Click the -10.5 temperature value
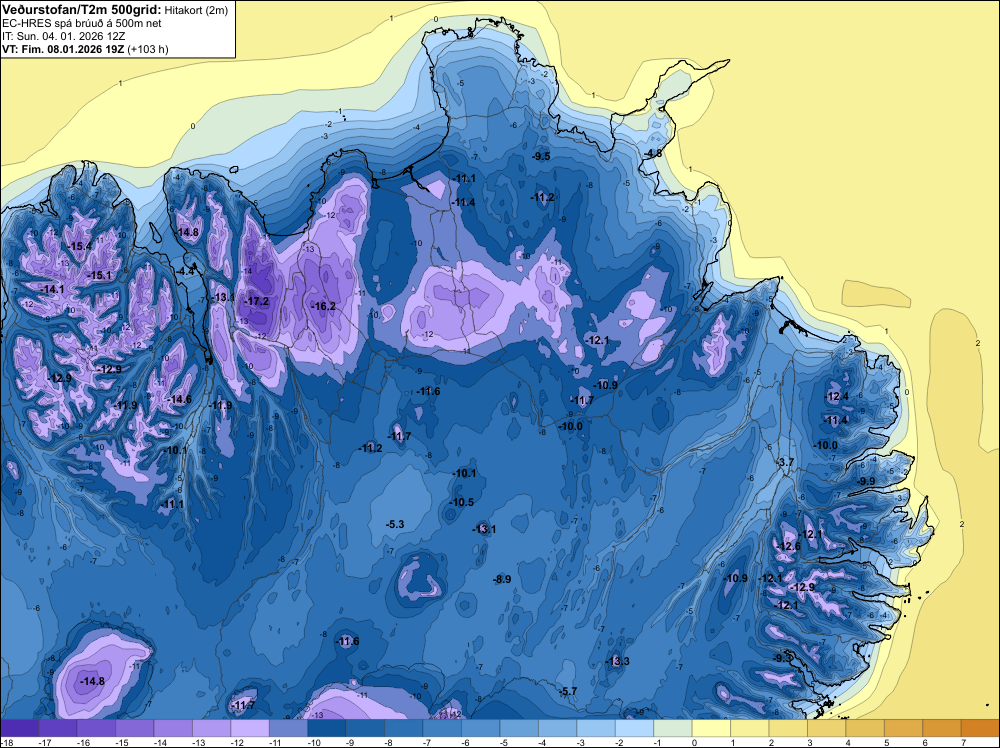The width and height of the screenshot is (1000, 748). coord(462,502)
